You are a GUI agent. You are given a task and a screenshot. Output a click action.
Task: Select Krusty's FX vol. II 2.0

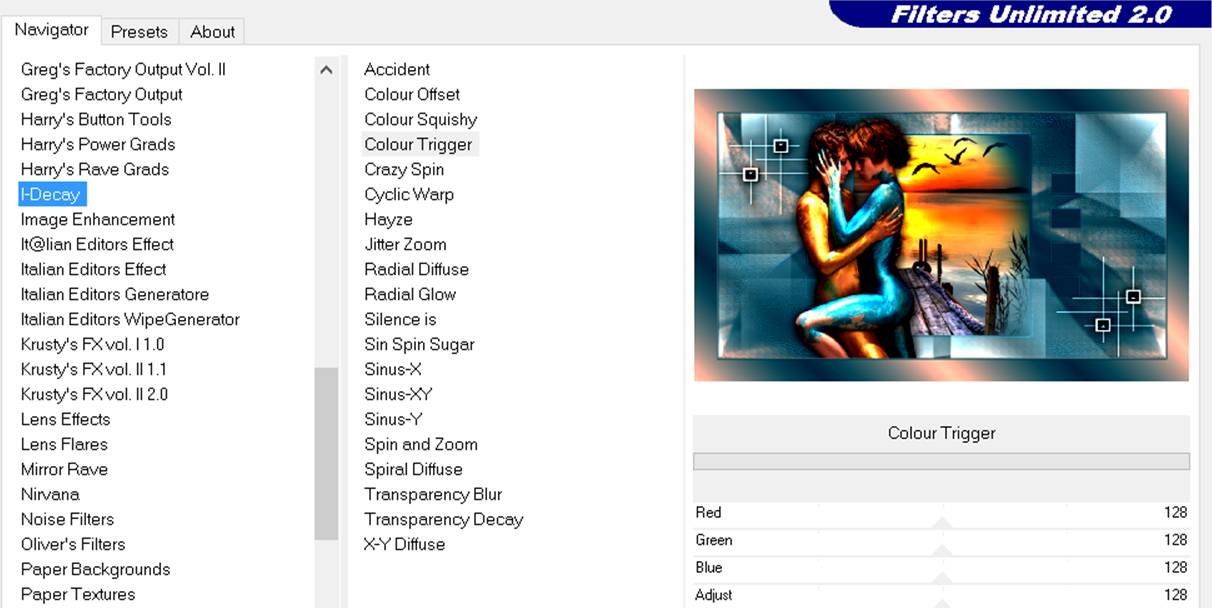[94, 394]
